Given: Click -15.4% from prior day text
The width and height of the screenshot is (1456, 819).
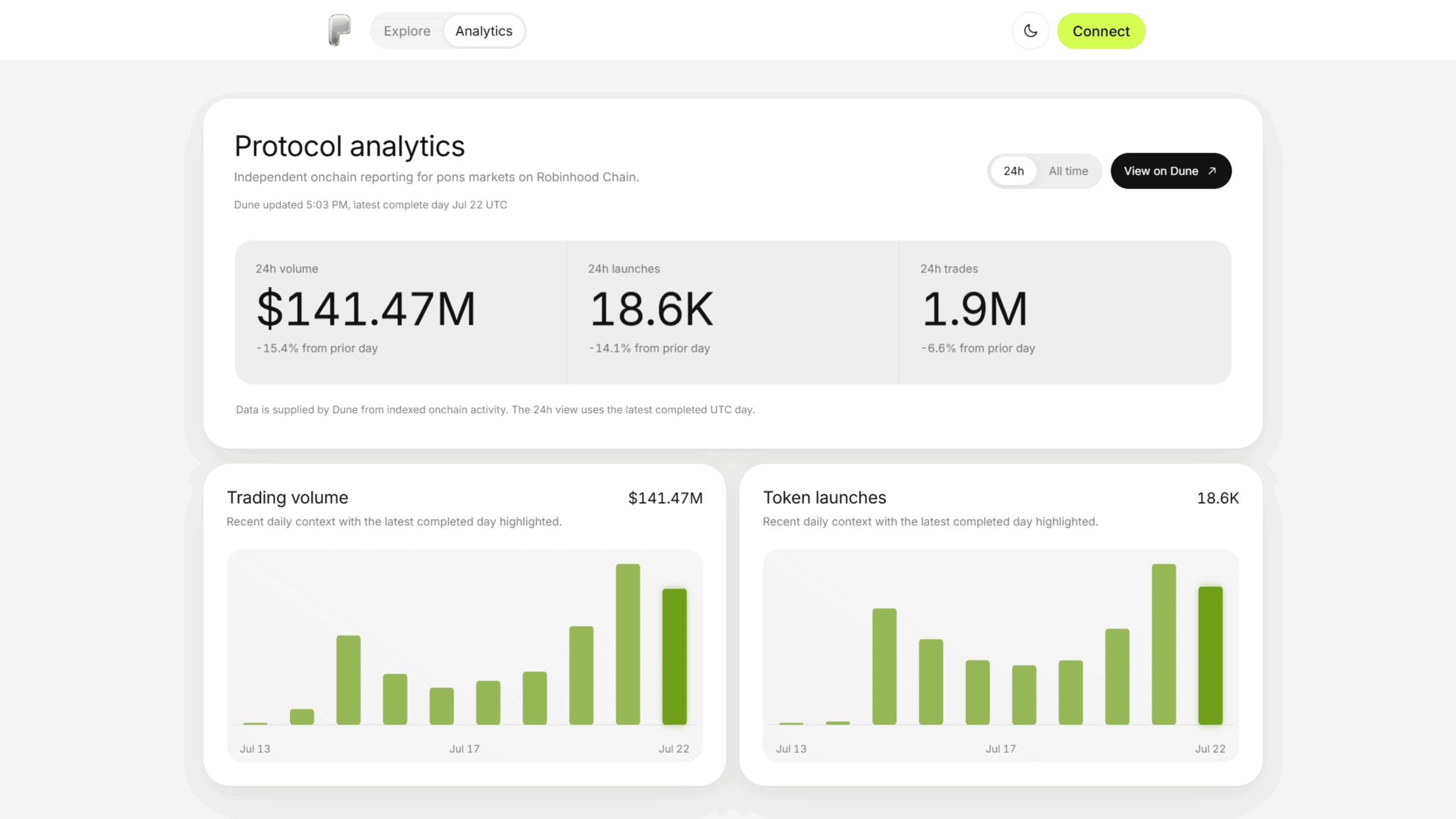Looking at the screenshot, I should pos(317,348).
